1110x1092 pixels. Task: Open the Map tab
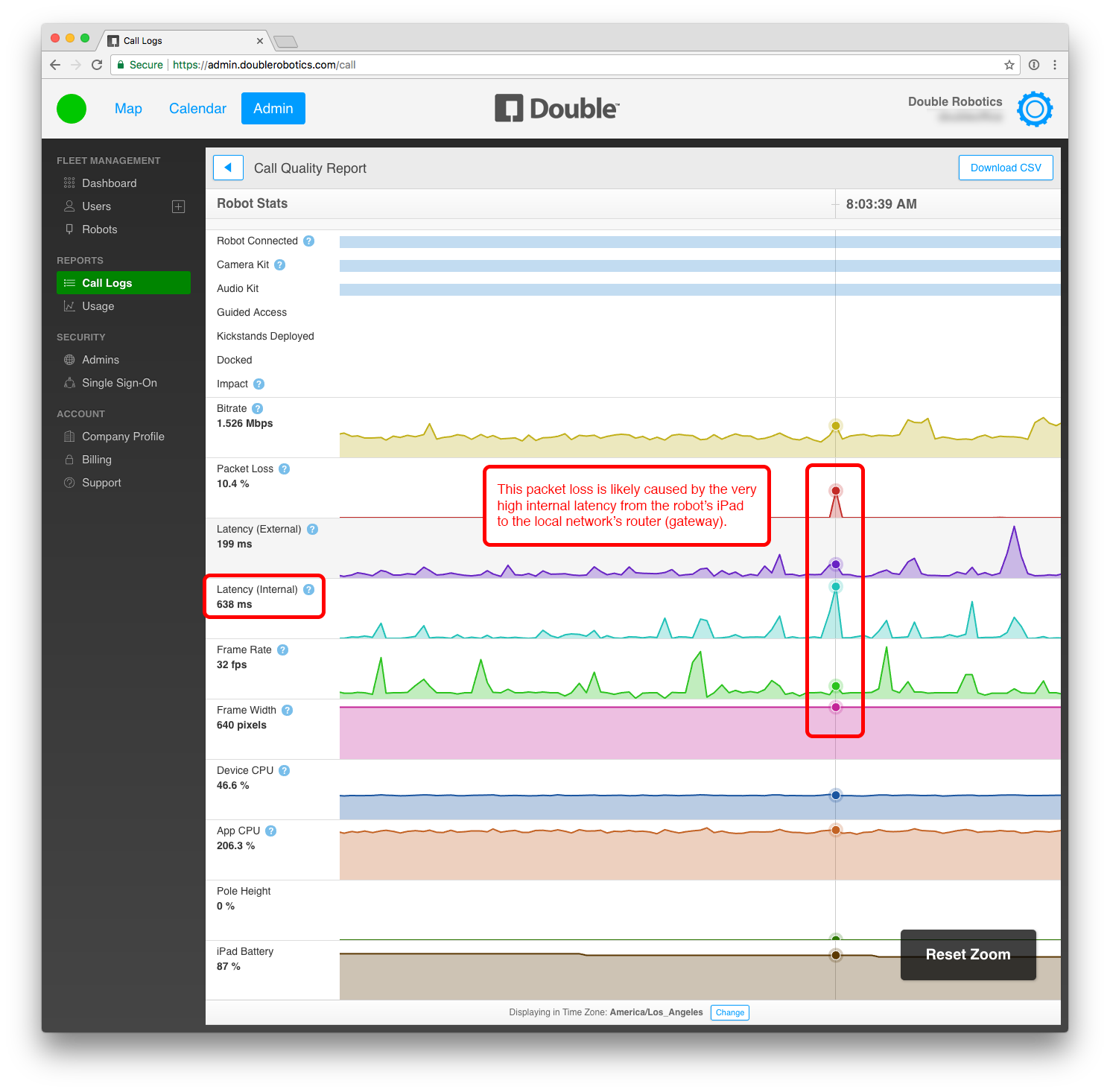click(x=128, y=109)
